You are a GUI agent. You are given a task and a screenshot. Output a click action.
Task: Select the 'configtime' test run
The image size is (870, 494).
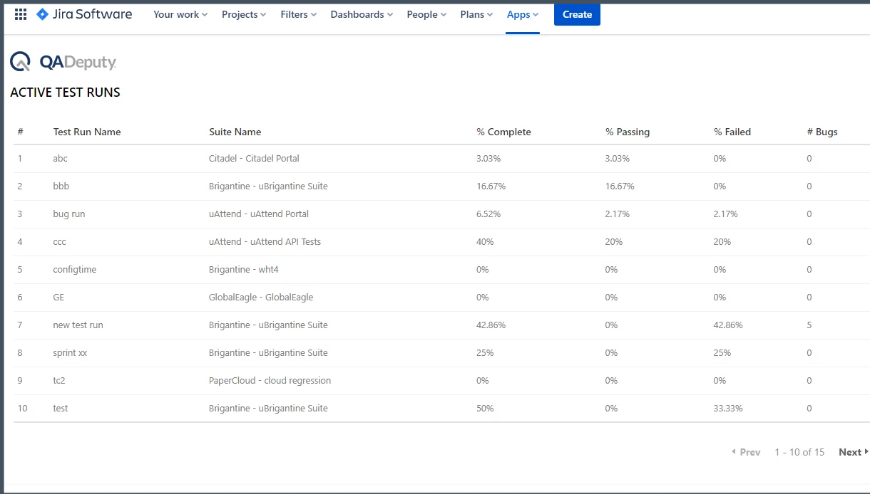pos(74,269)
